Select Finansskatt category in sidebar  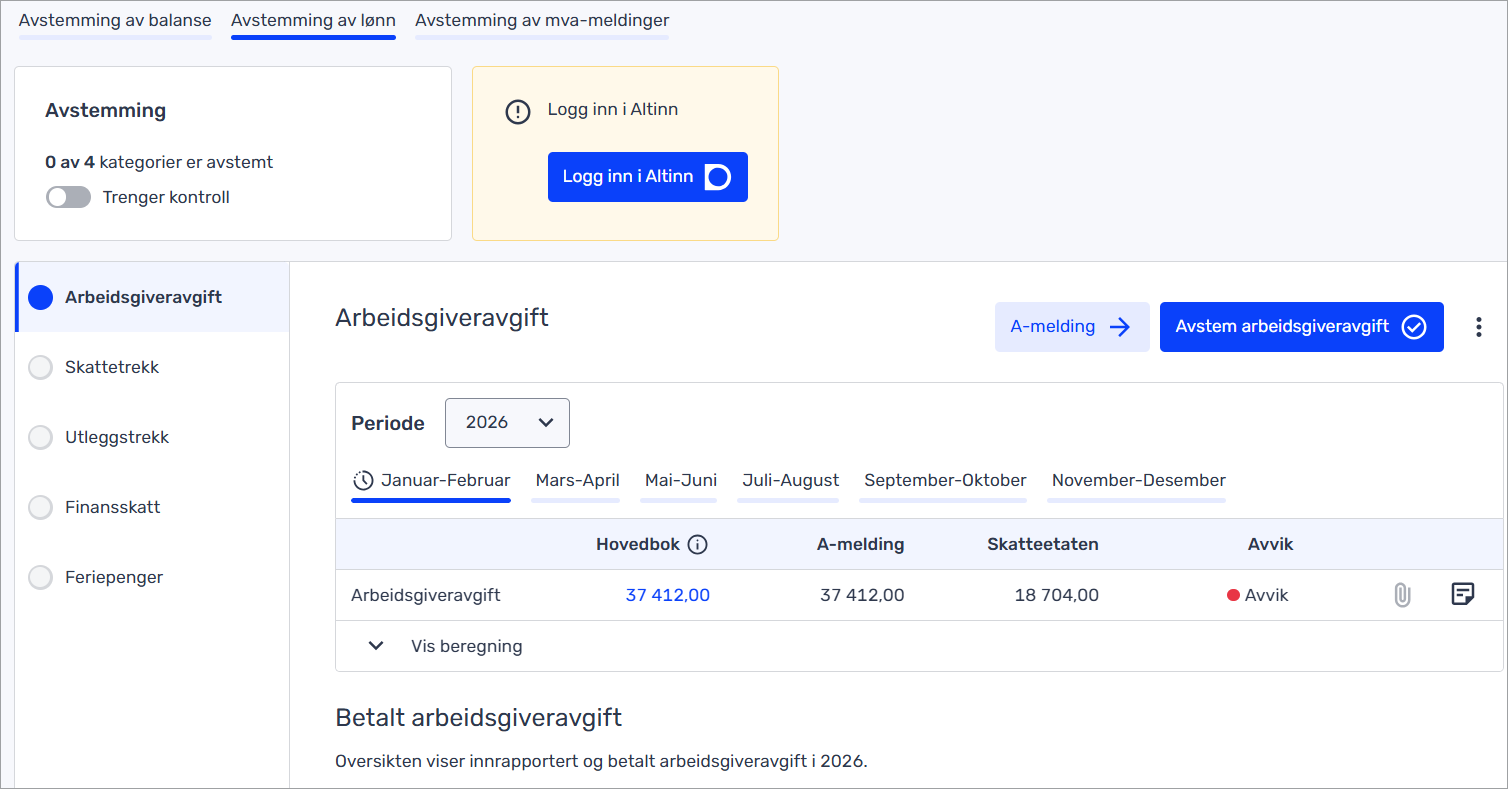click(112, 507)
